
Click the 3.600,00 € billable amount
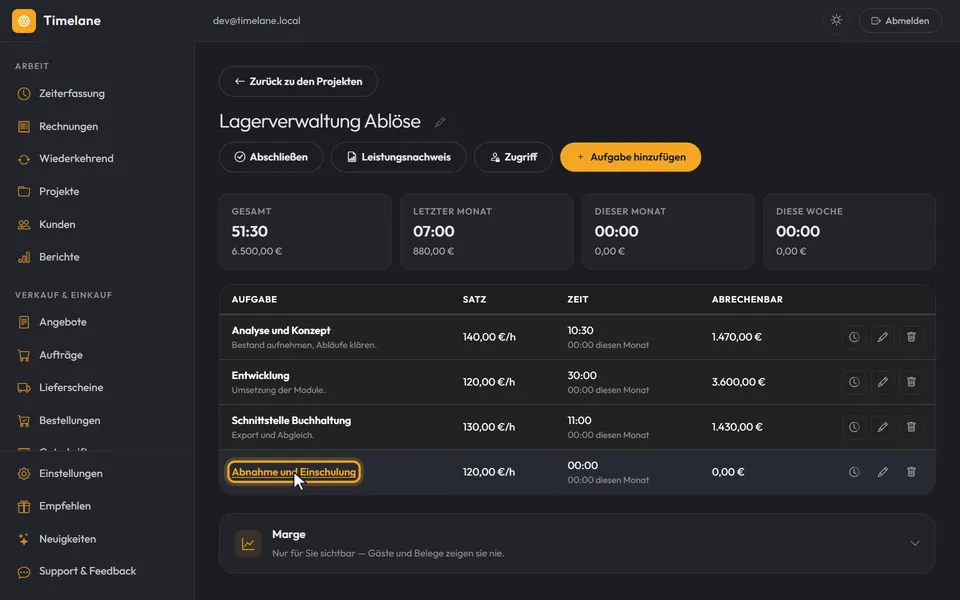coord(738,382)
